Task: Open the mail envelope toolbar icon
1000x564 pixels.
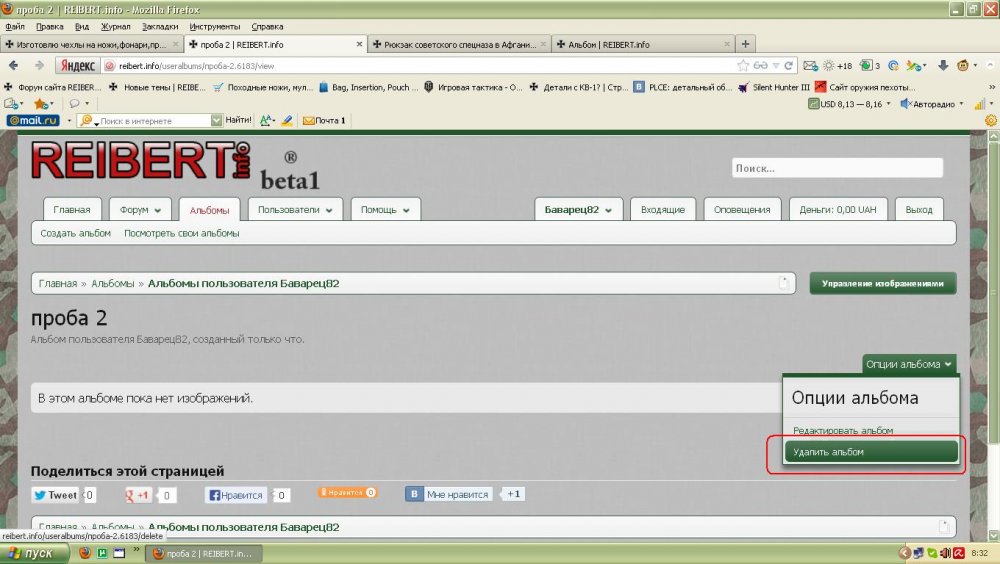Action: [810, 66]
